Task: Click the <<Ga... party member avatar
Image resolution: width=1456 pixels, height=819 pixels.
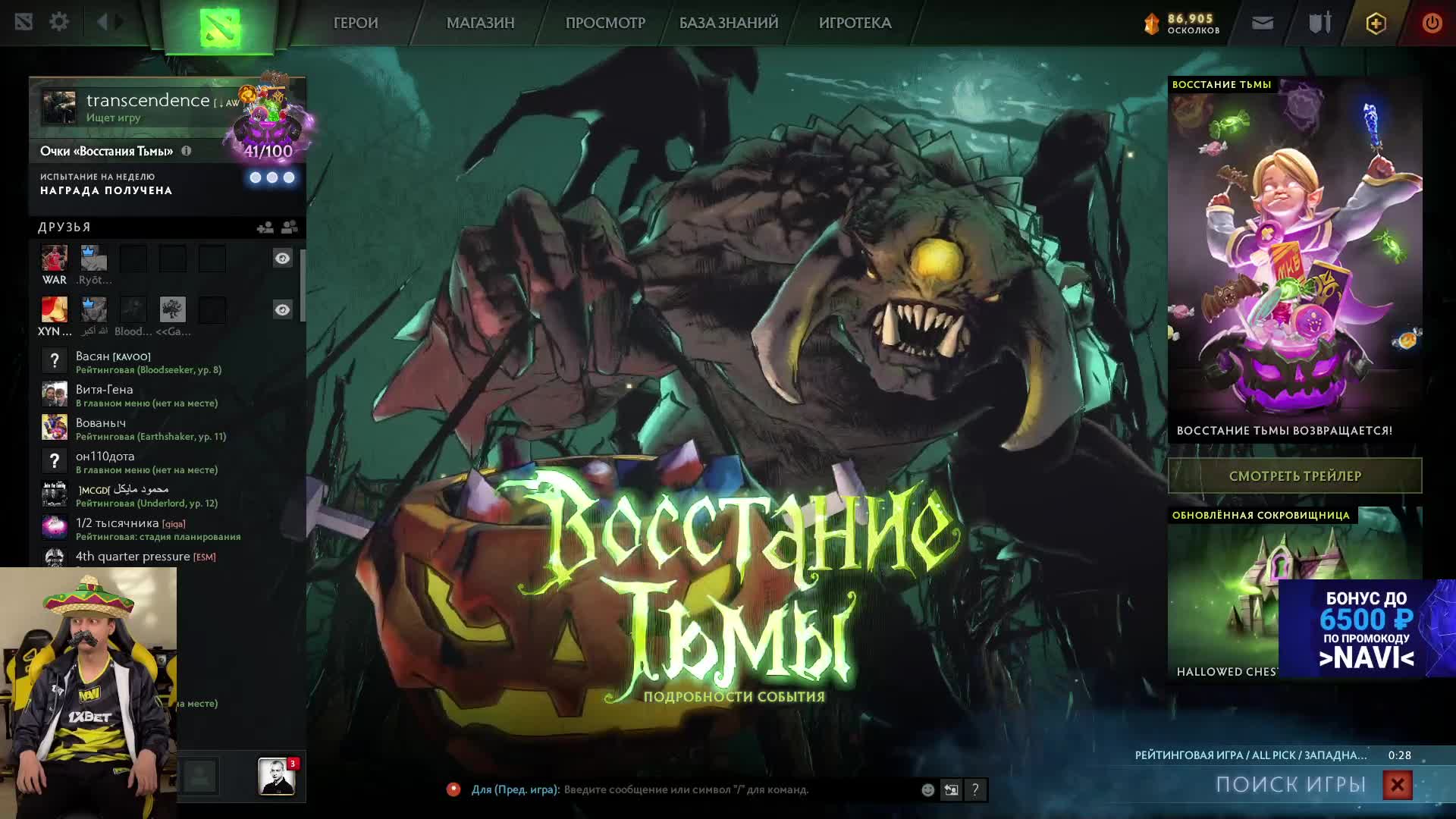Action: pos(173,309)
